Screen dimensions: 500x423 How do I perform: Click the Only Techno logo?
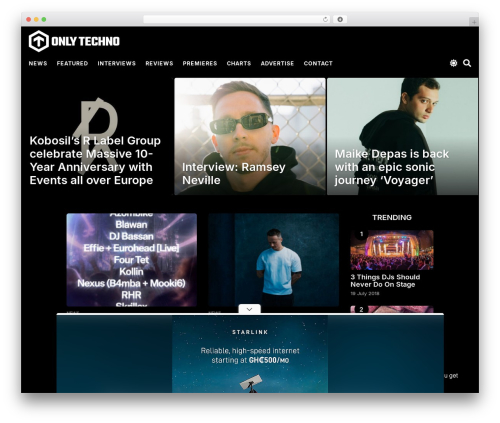pyautogui.click(x=74, y=41)
